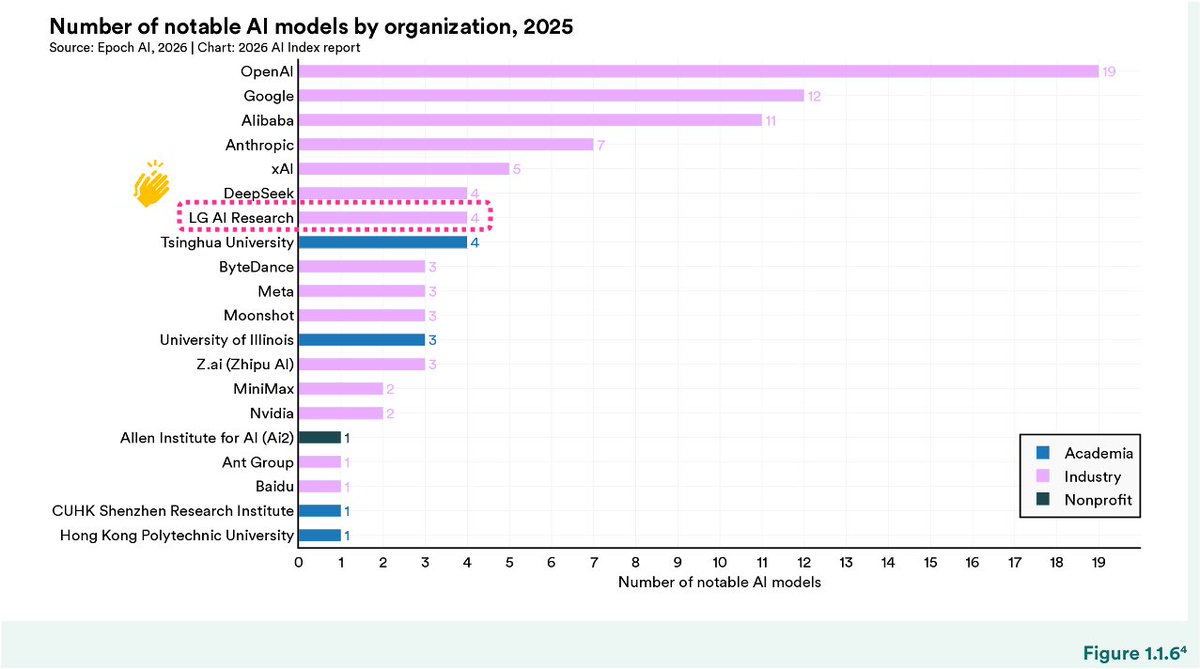Click the Google bar in the chart
The image size is (1200, 669).
(551, 96)
